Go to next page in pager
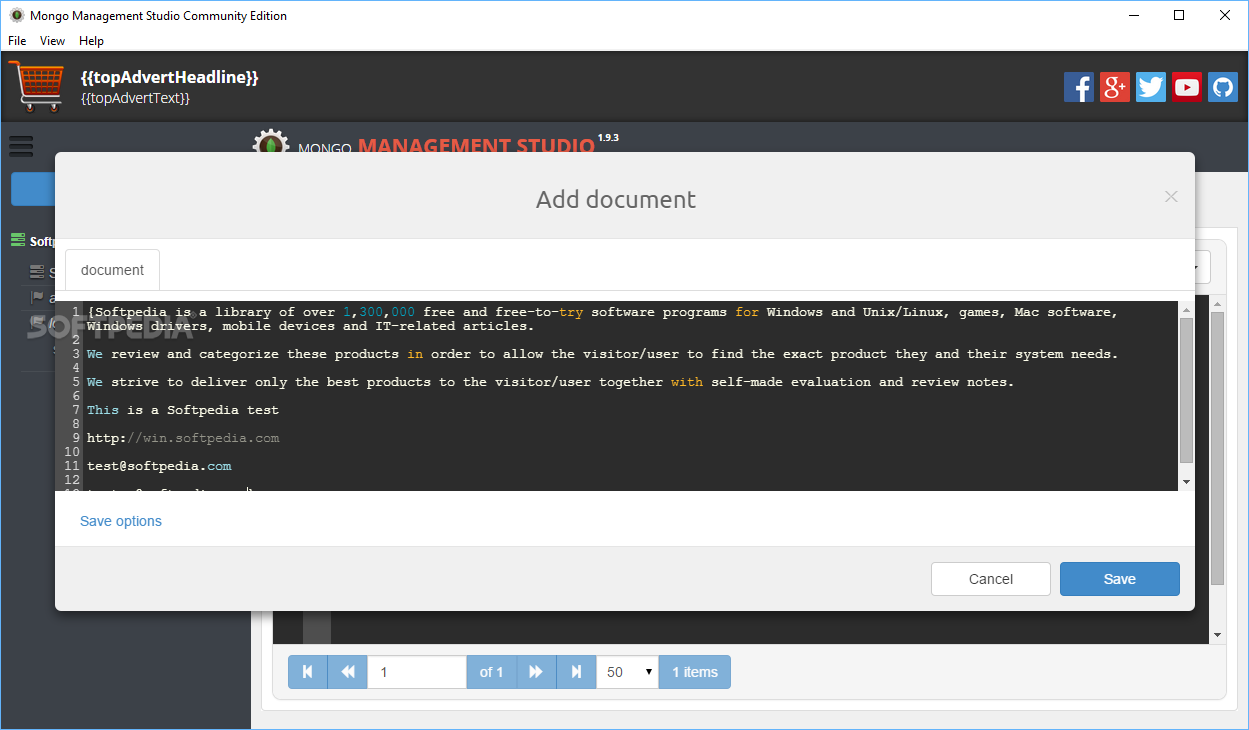This screenshot has width=1249, height=730. [x=536, y=672]
